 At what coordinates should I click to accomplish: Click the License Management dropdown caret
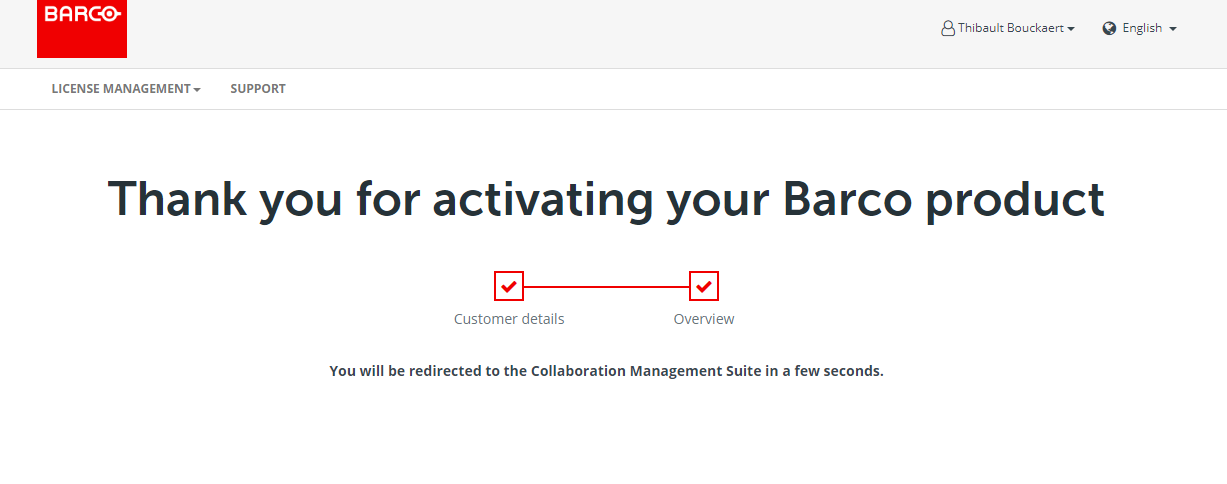(197, 90)
